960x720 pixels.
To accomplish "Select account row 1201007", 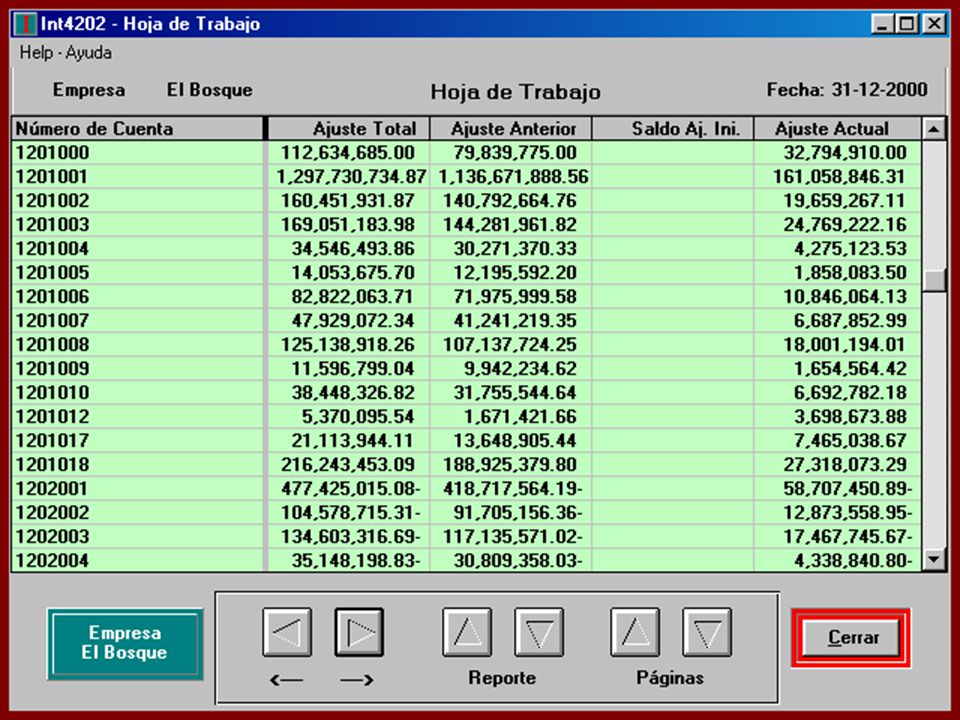I will [467, 320].
